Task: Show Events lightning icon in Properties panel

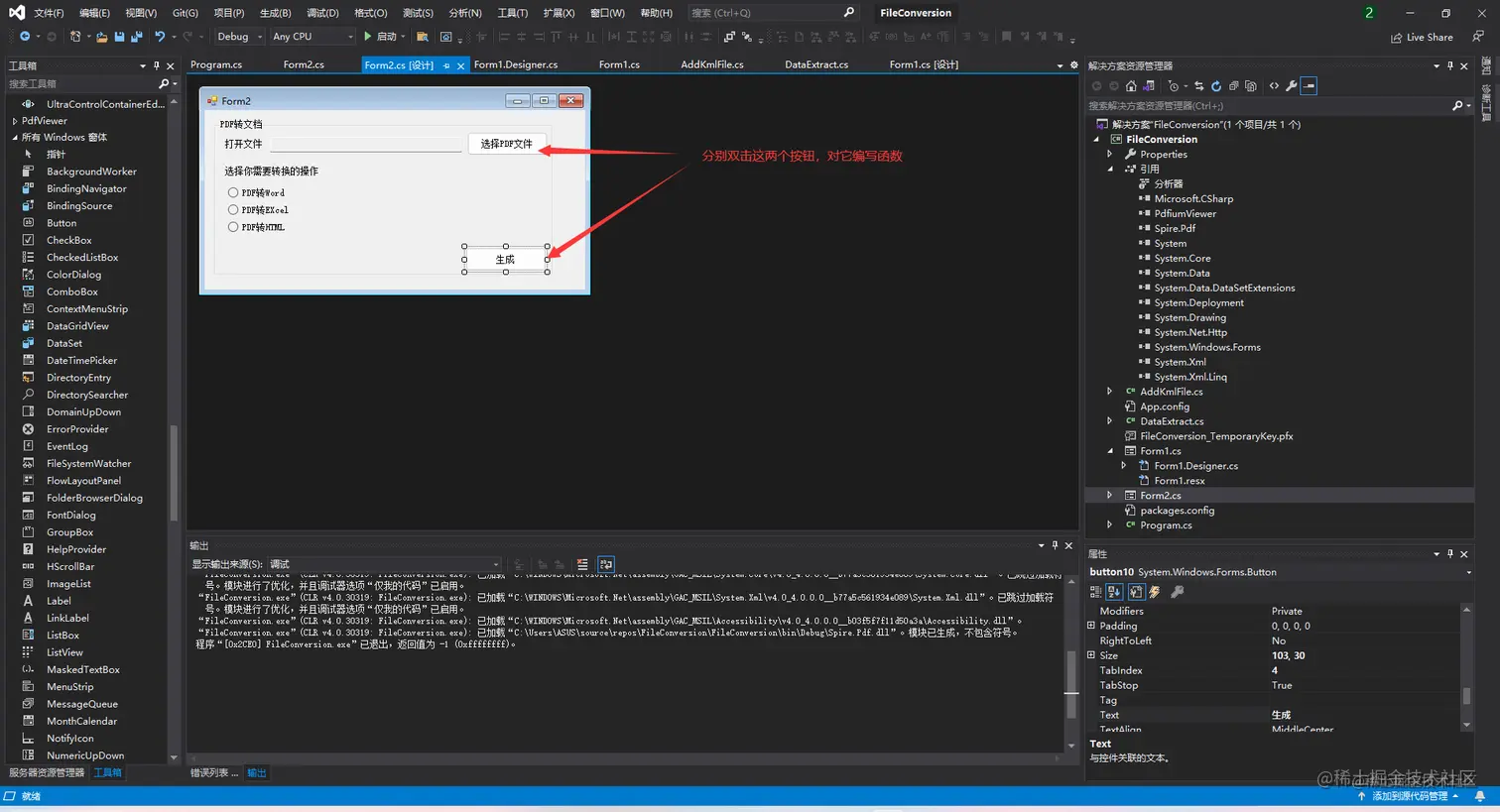Action: pyautogui.click(x=1155, y=592)
